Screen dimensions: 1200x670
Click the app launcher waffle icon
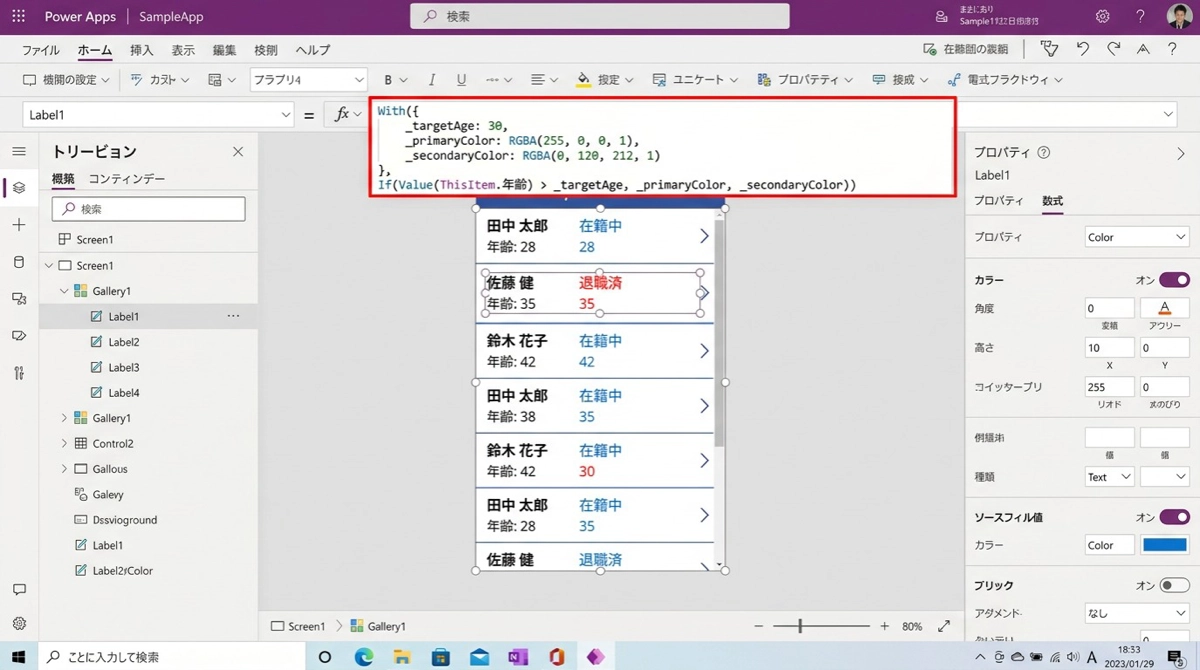[x=18, y=17]
